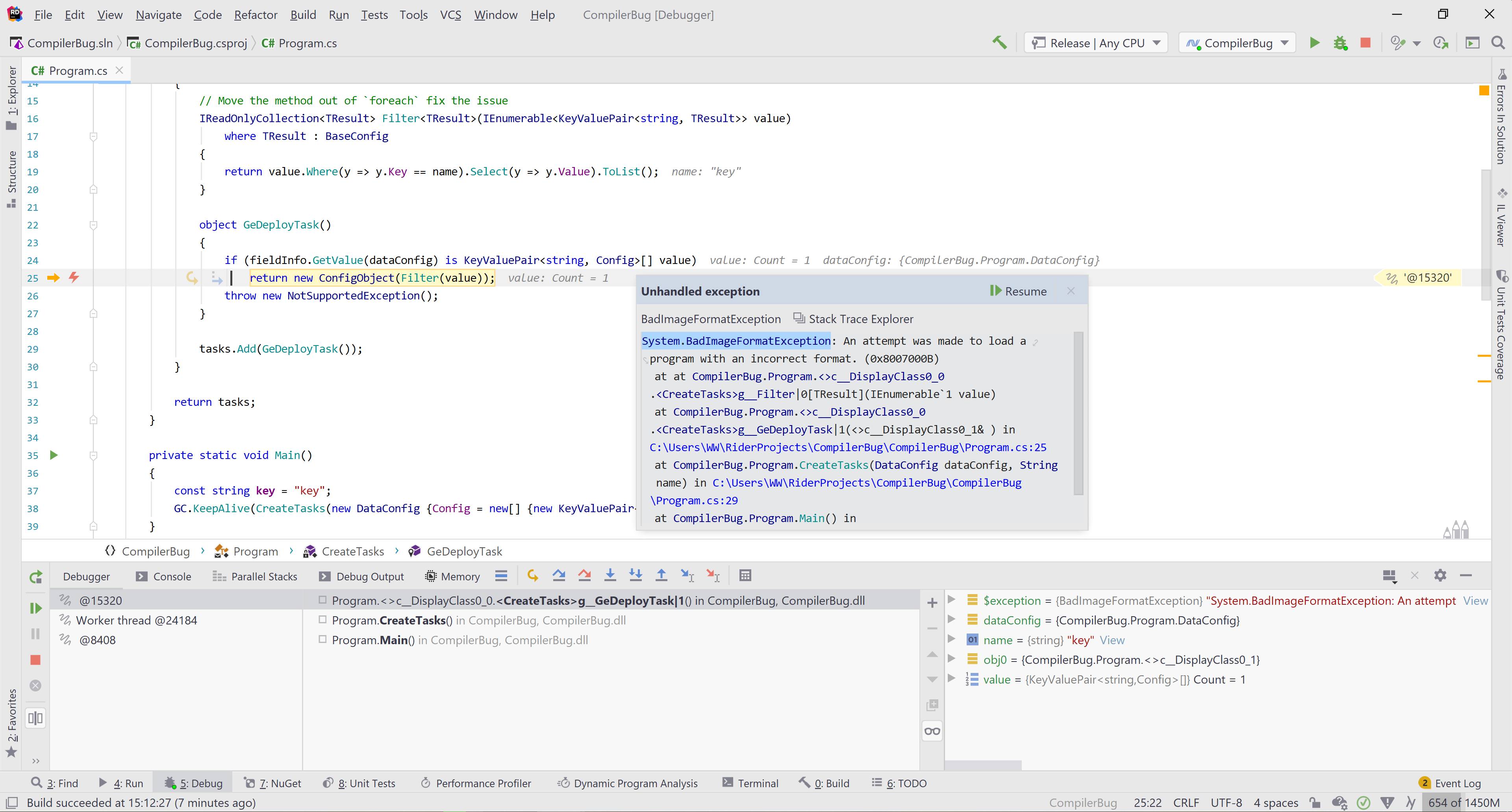Expand the dataConfig variable node
Screen dimensions: 1512x812
click(951, 620)
